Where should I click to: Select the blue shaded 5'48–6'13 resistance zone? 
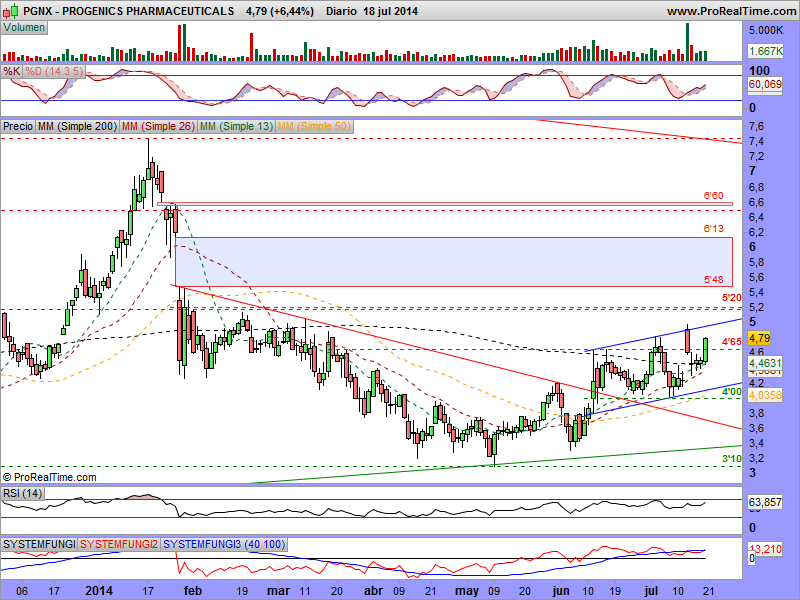pos(454,262)
